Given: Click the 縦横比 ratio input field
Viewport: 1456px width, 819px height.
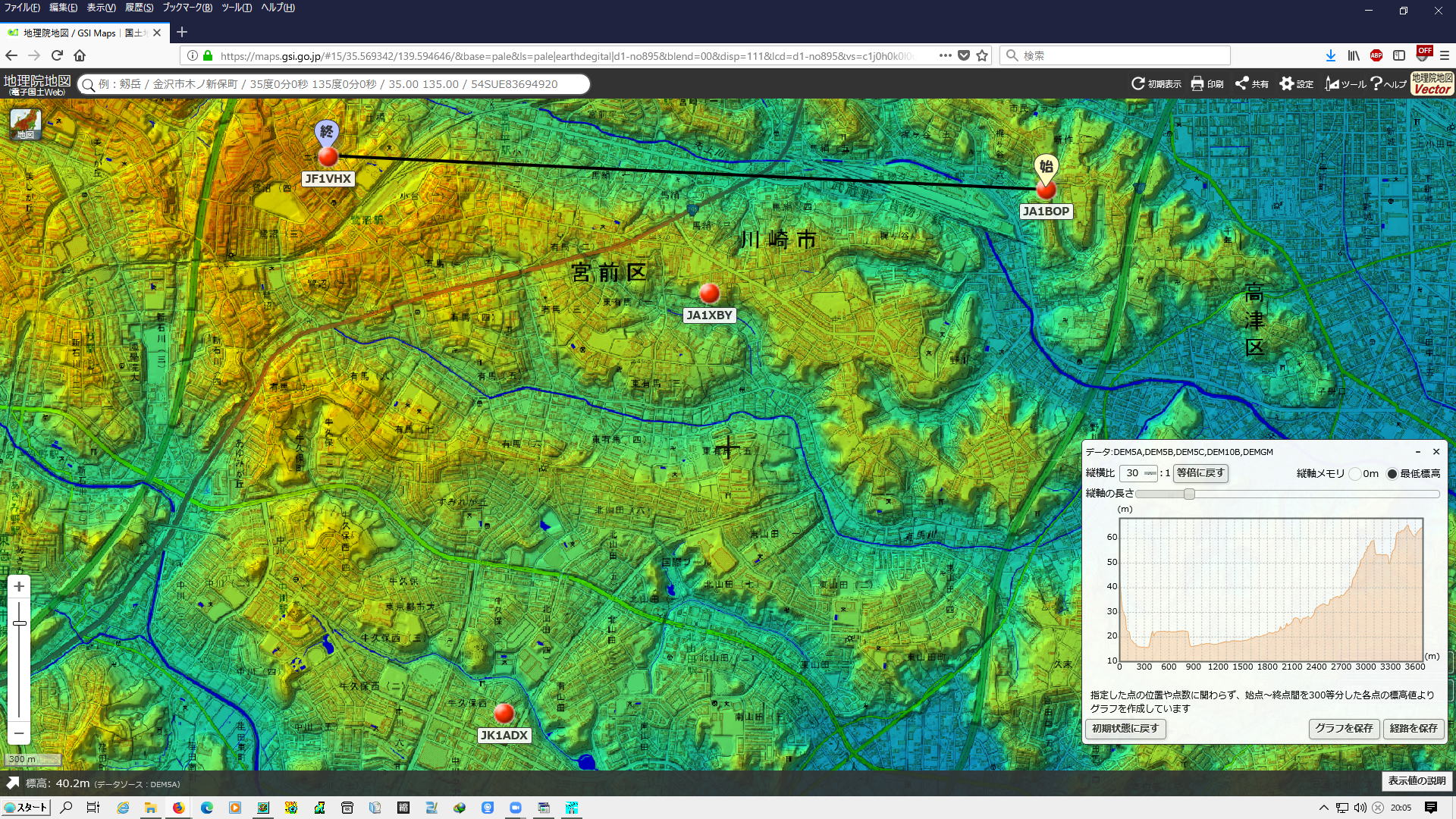Looking at the screenshot, I should tap(1138, 473).
